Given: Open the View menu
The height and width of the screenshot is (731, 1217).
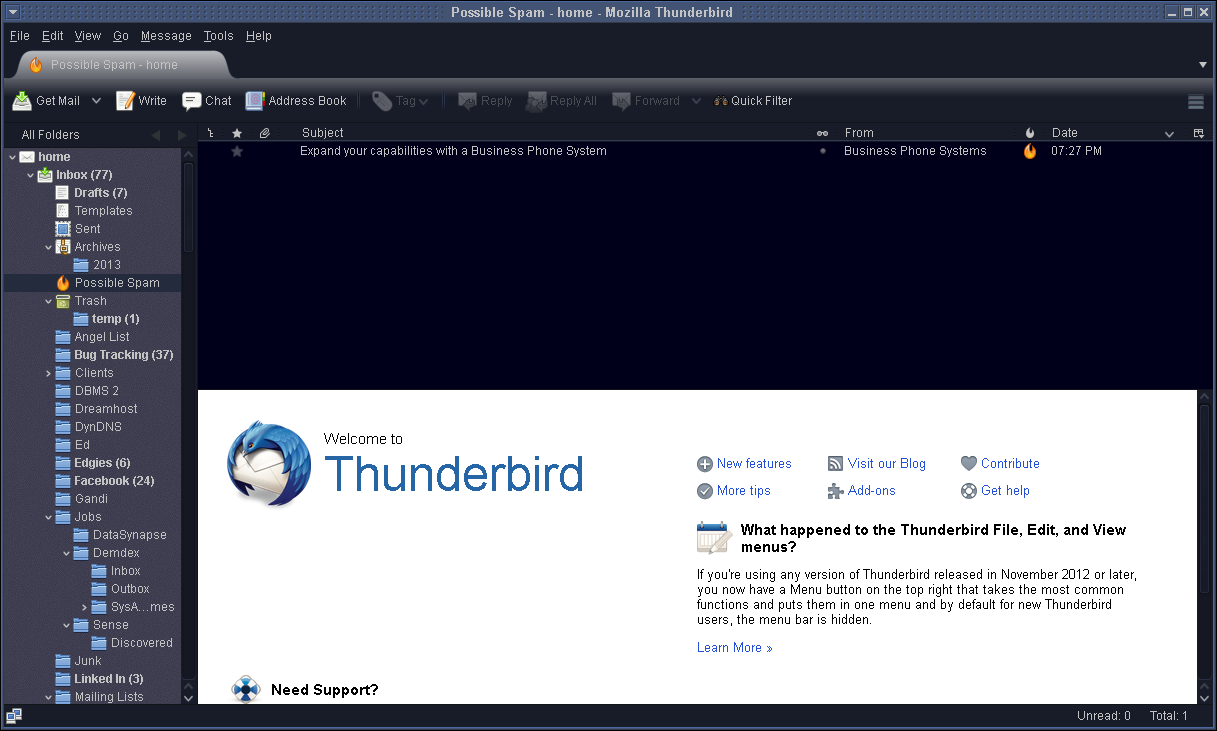Looking at the screenshot, I should pyautogui.click(x=88, y=36).
